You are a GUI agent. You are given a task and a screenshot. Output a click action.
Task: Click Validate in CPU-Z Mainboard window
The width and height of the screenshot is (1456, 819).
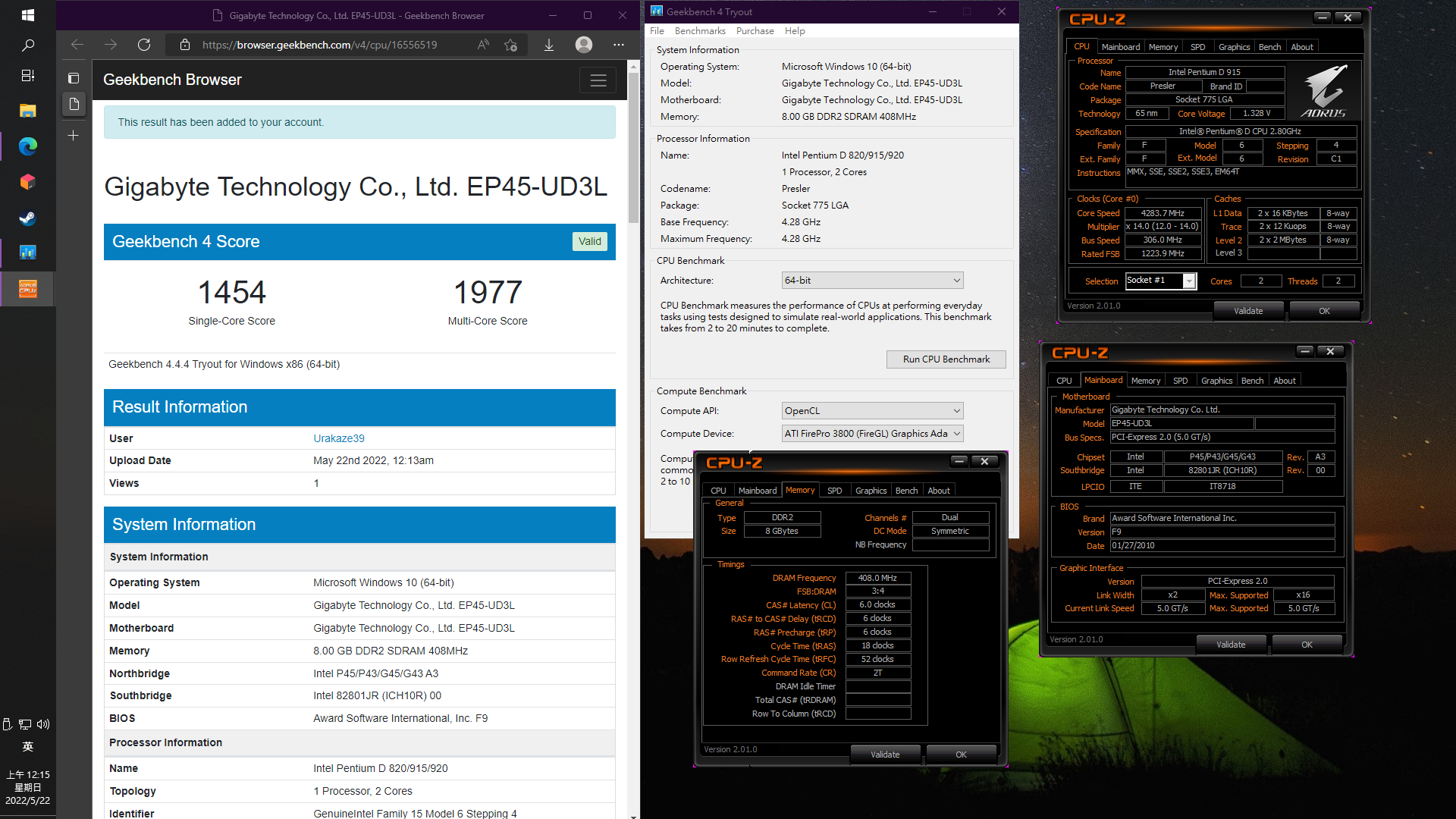coord(1231,645)
